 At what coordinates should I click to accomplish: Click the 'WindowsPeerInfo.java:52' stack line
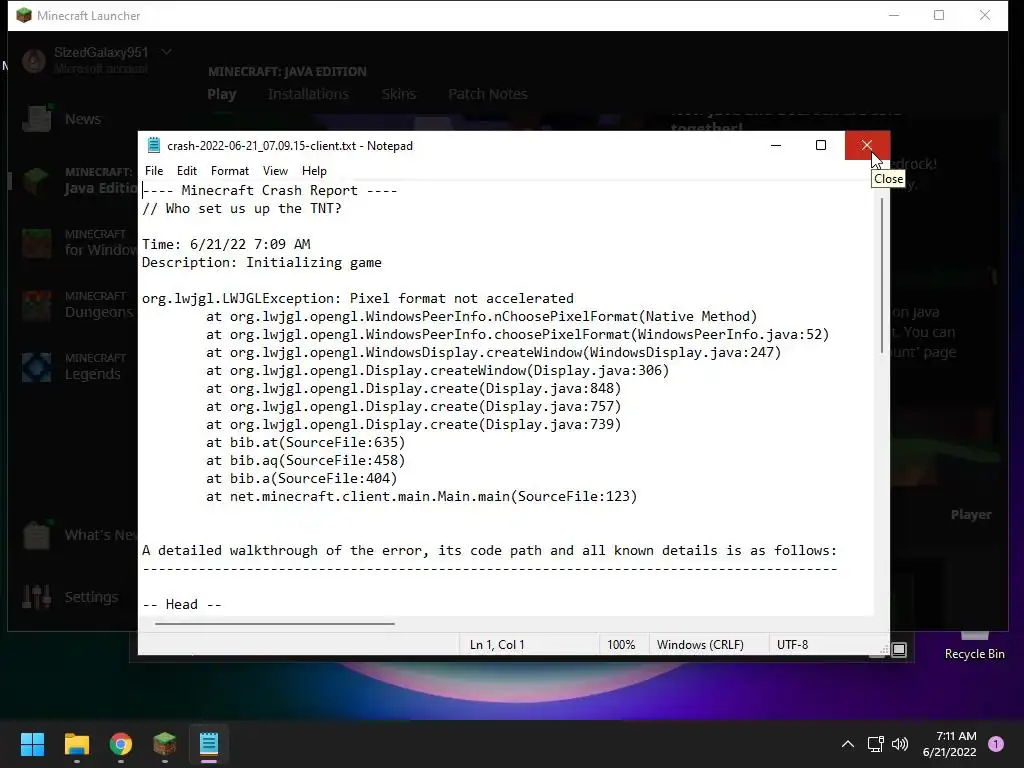(x=517, y=334)
